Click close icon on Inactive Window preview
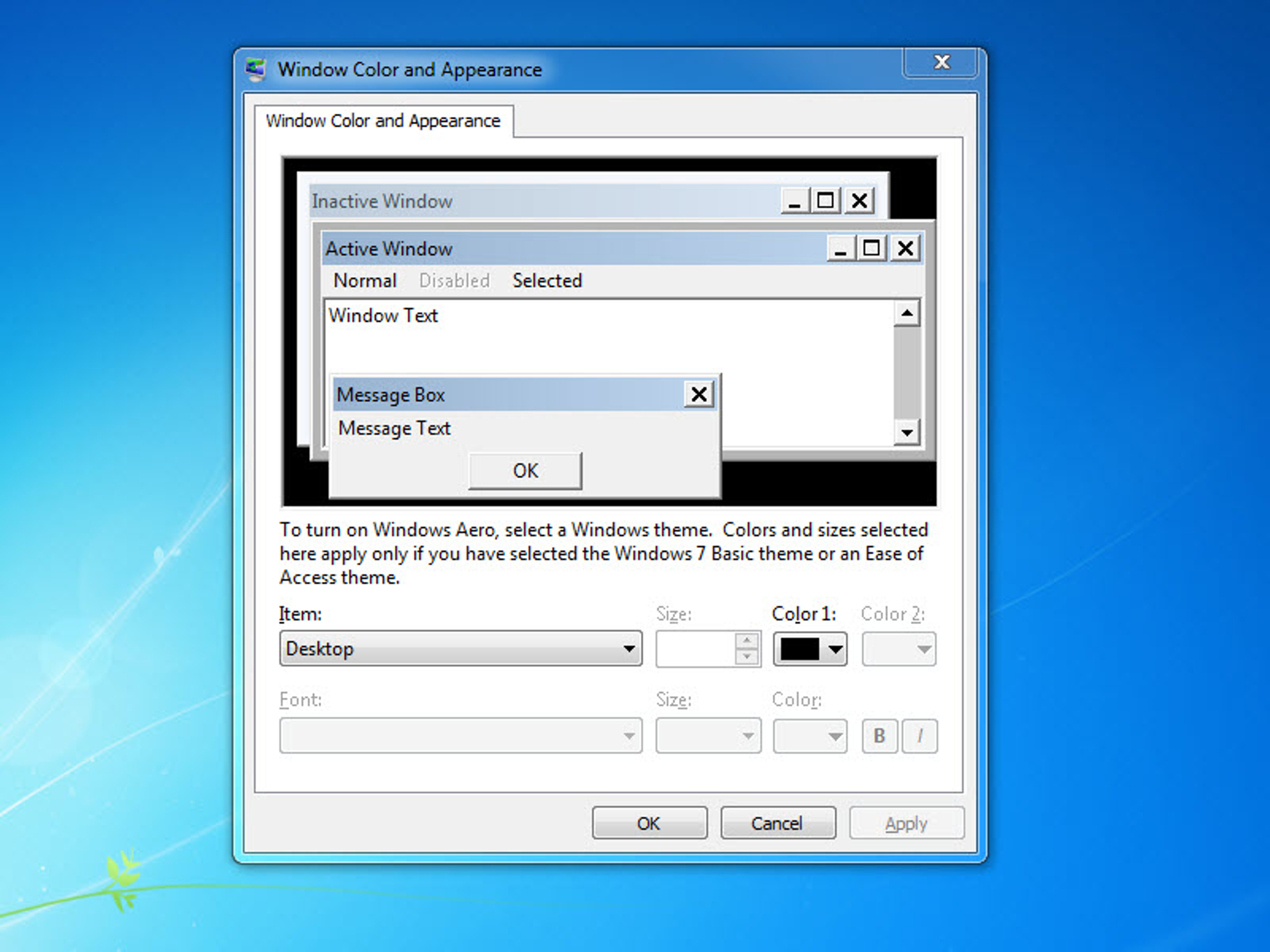1270x952 pixels. coord(860,201)
